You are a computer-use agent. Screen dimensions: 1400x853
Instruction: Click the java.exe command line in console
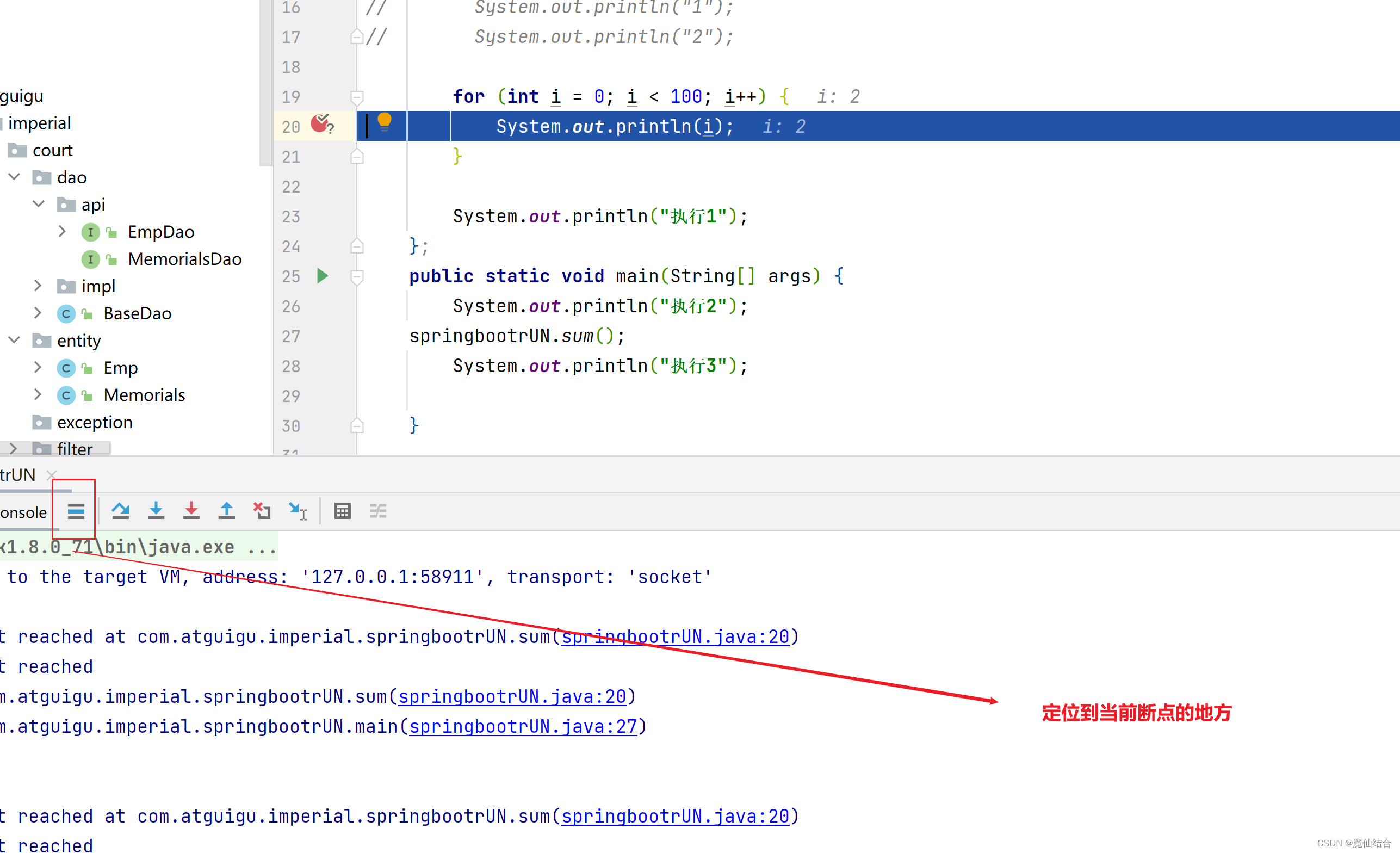point(138,547)
